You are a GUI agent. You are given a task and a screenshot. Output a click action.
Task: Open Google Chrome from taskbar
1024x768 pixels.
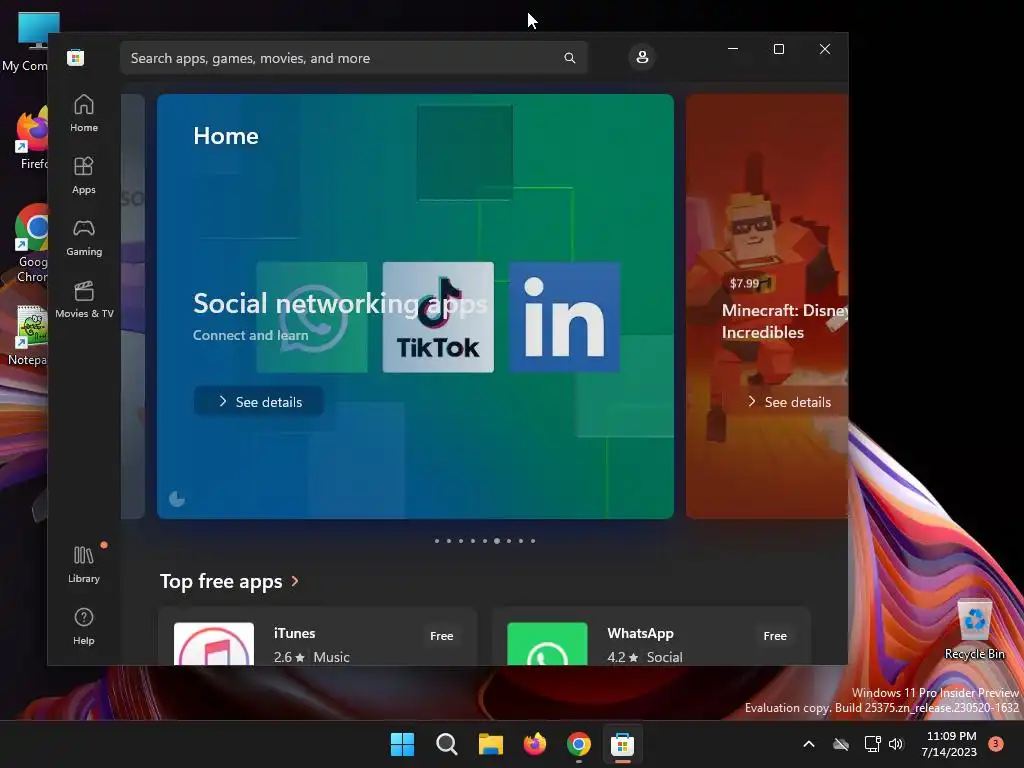click(x=579, y=744)
